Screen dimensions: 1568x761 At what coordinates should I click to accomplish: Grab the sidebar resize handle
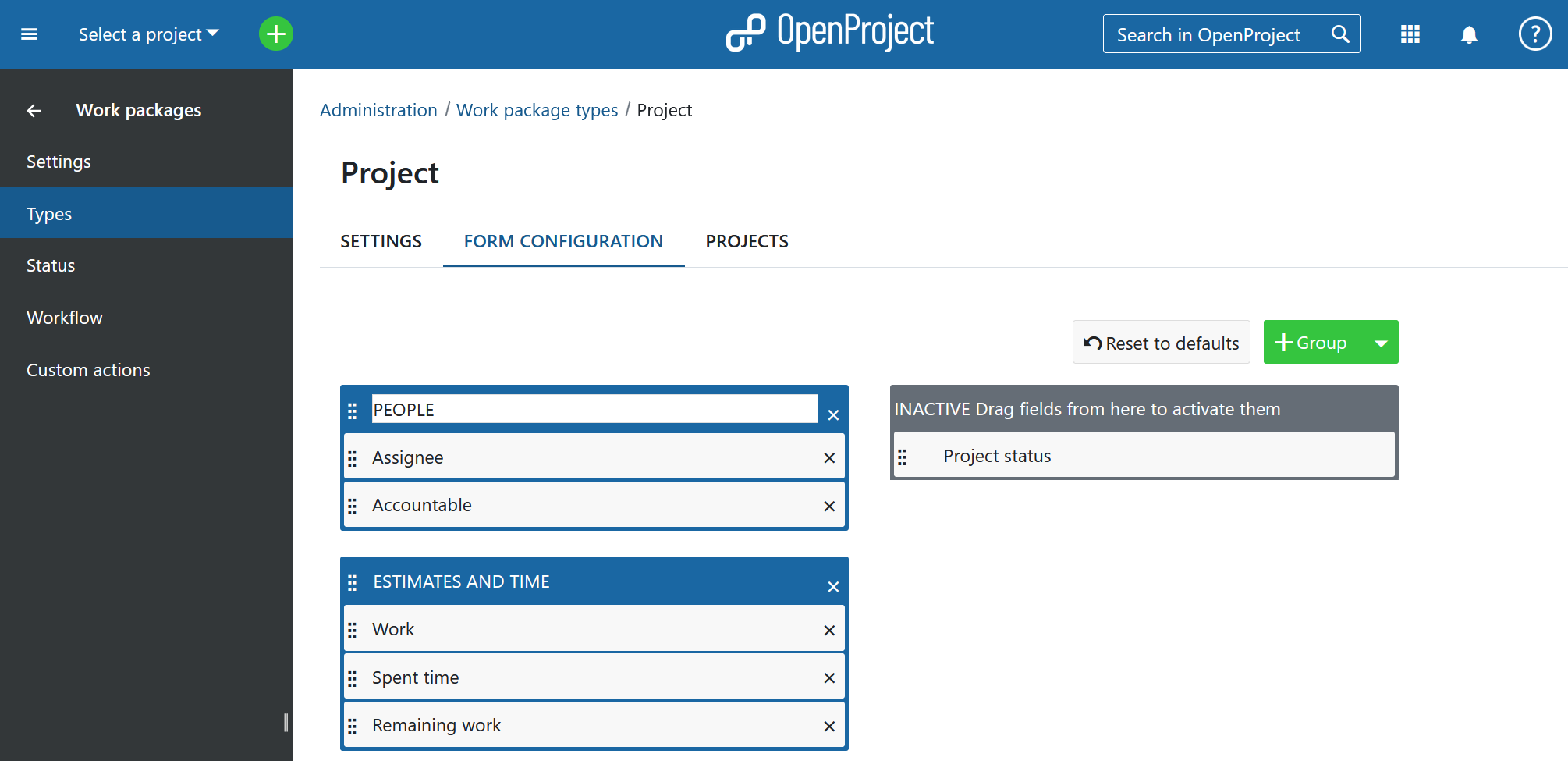point(286,723)
